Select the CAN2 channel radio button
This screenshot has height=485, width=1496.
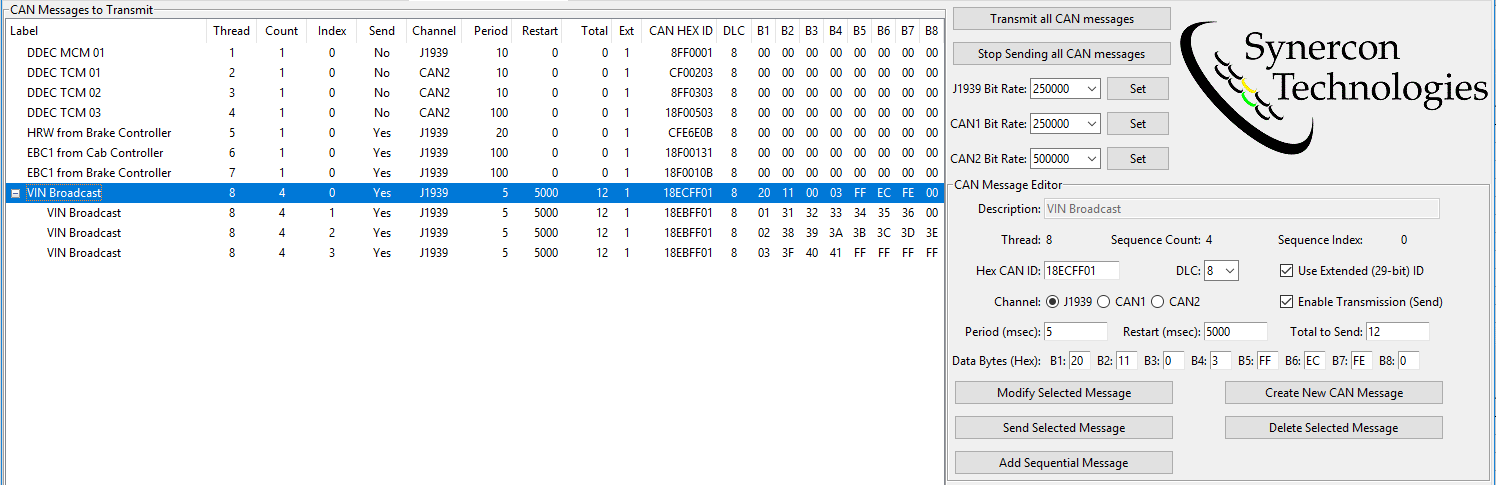[1158, 301]
